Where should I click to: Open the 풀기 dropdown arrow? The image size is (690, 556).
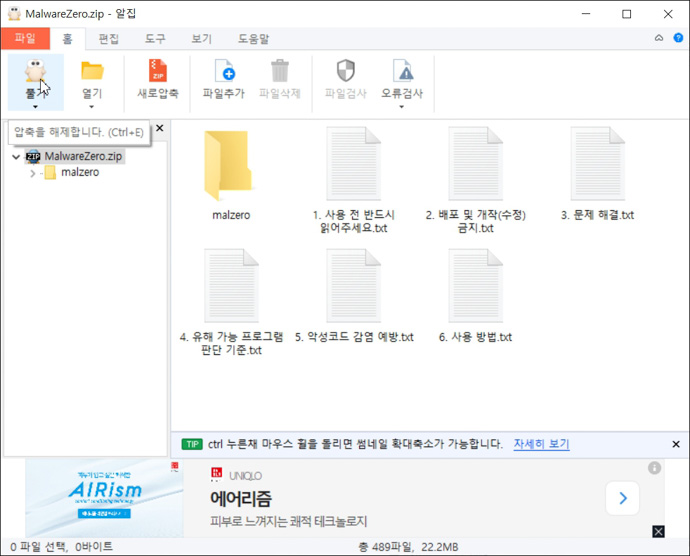click(35, 107)
